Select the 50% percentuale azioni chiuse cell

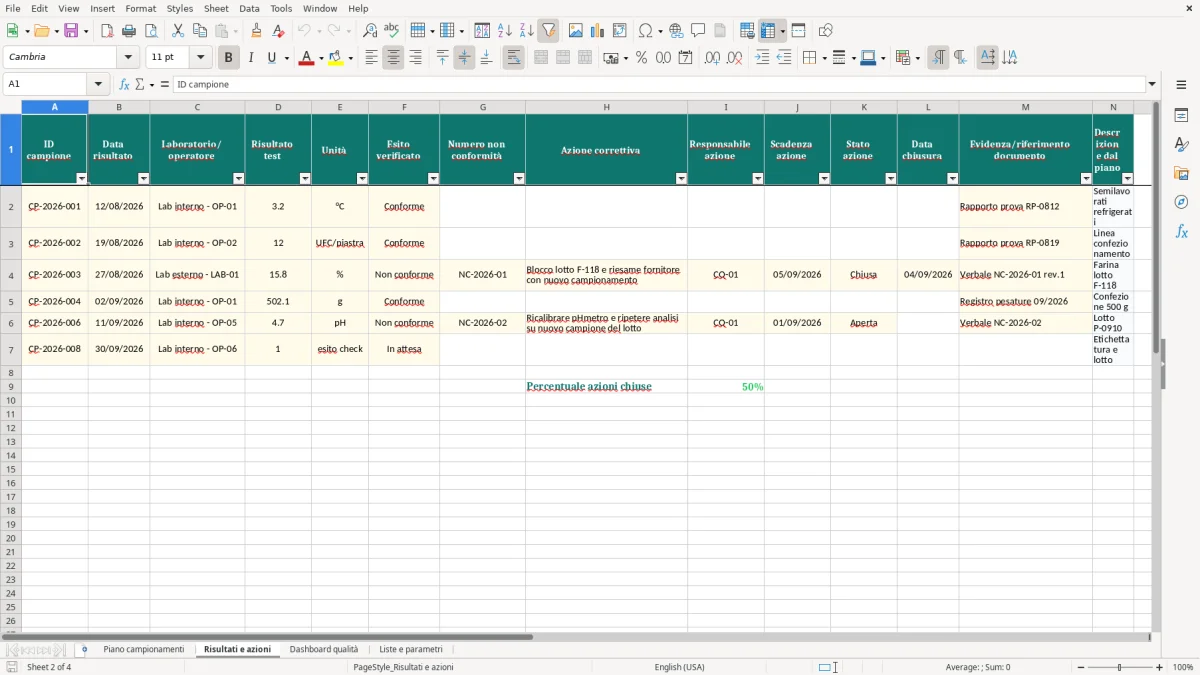[x=726, y=386]
